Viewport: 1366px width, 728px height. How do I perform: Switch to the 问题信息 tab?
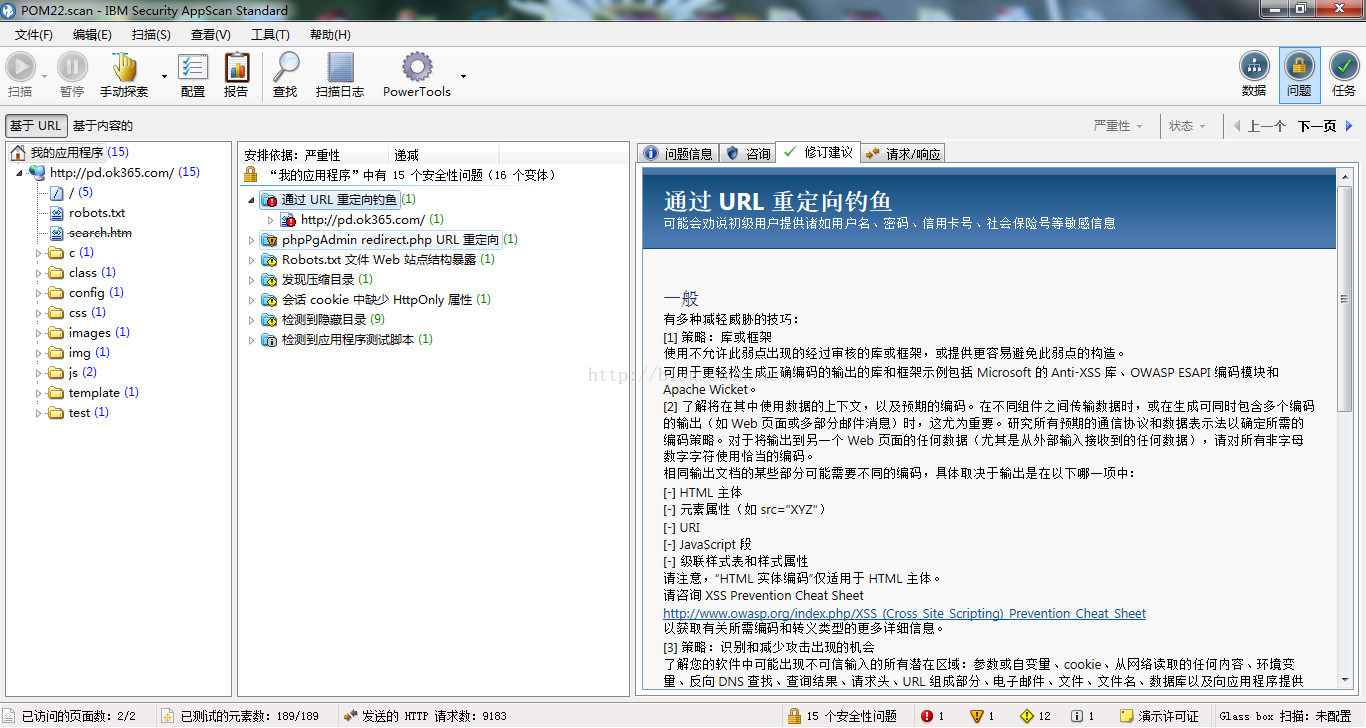click(678, 153)
